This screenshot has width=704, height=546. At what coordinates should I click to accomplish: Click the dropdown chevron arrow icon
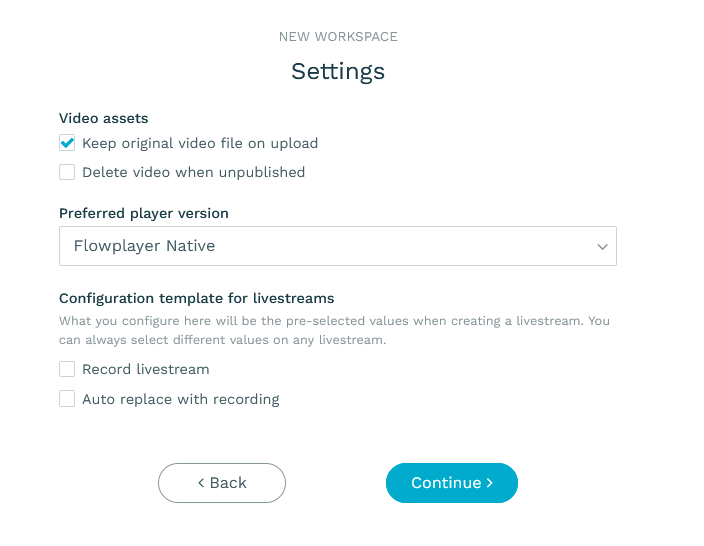pyautogui.click(x=602, y=247)
